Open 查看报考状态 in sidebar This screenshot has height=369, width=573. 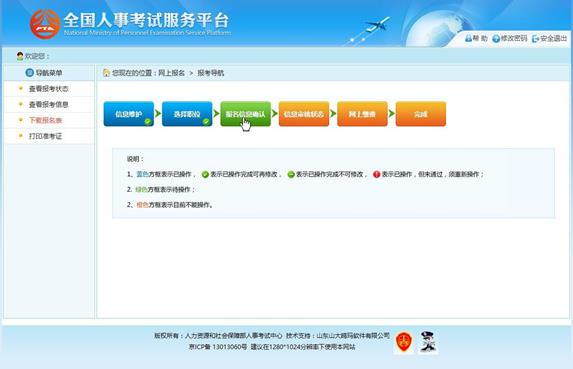[49, 89]
